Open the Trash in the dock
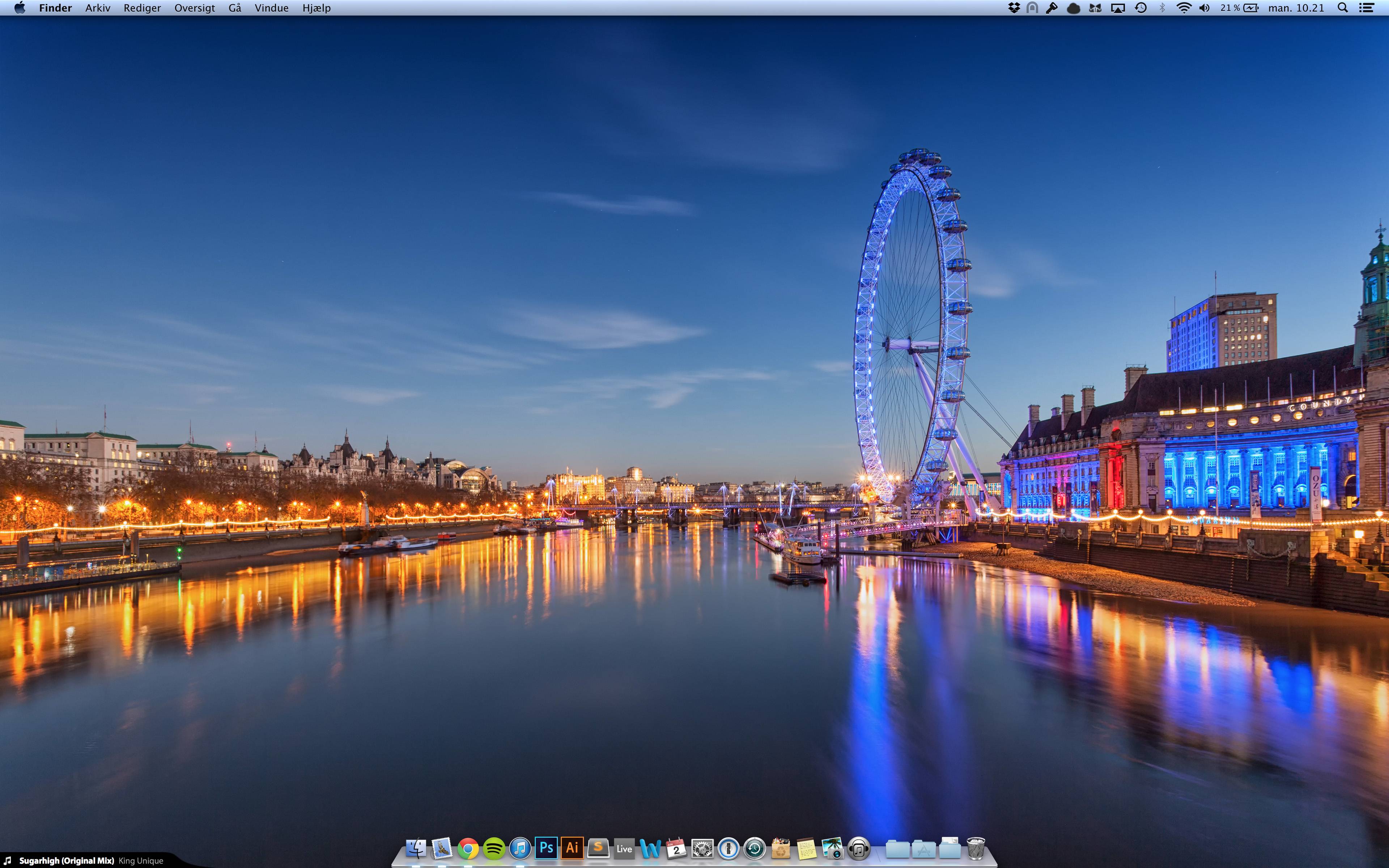Viewport: 1389px width, 868px height. point(976,848)
